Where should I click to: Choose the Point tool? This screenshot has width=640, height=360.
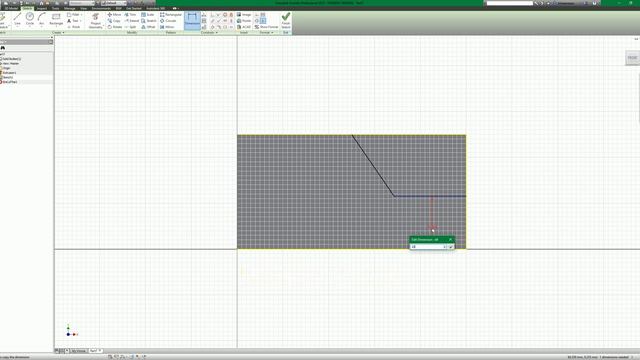pos(73,27)
